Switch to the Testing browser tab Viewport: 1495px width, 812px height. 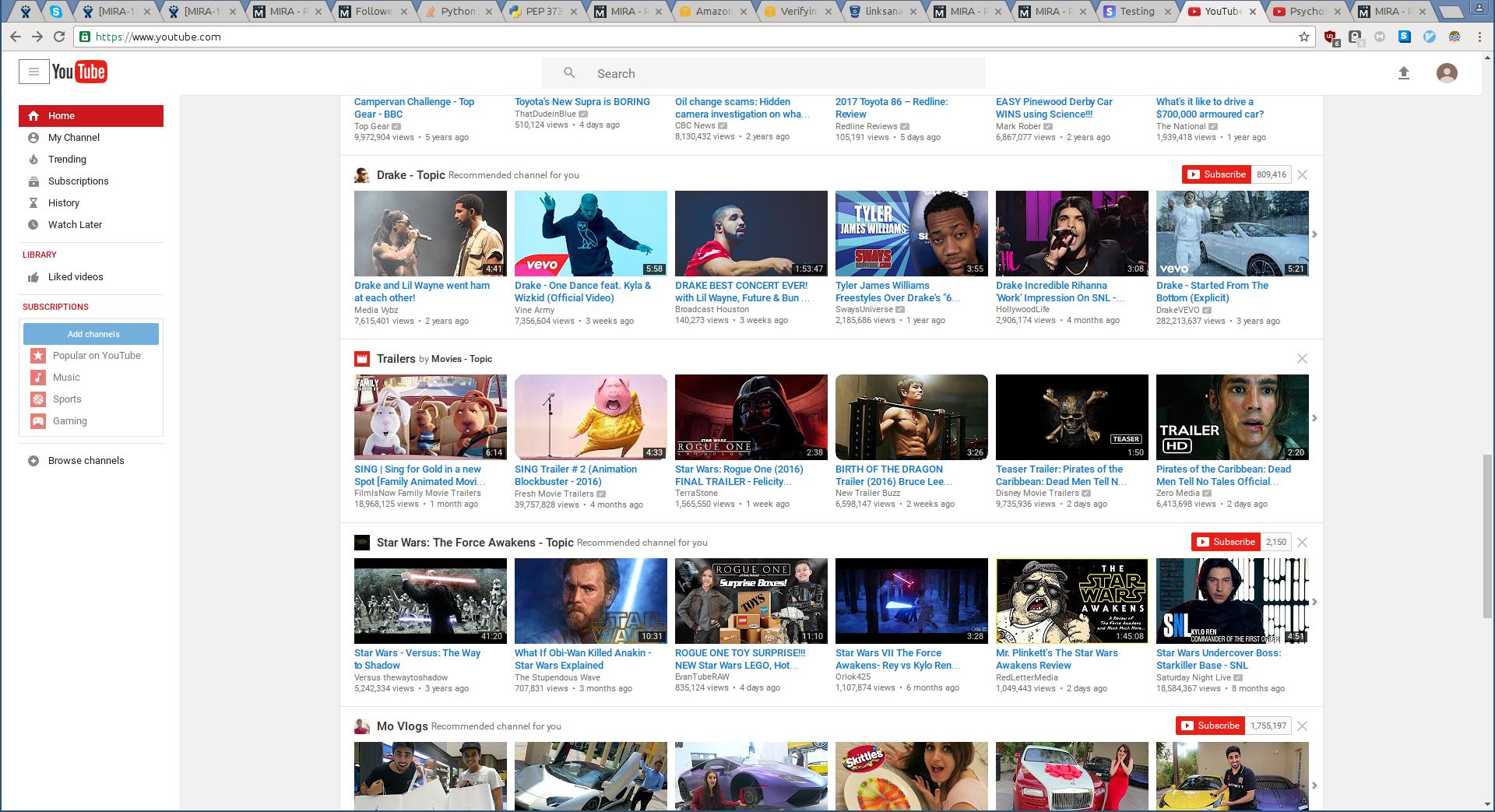(x=1138, y=11)
